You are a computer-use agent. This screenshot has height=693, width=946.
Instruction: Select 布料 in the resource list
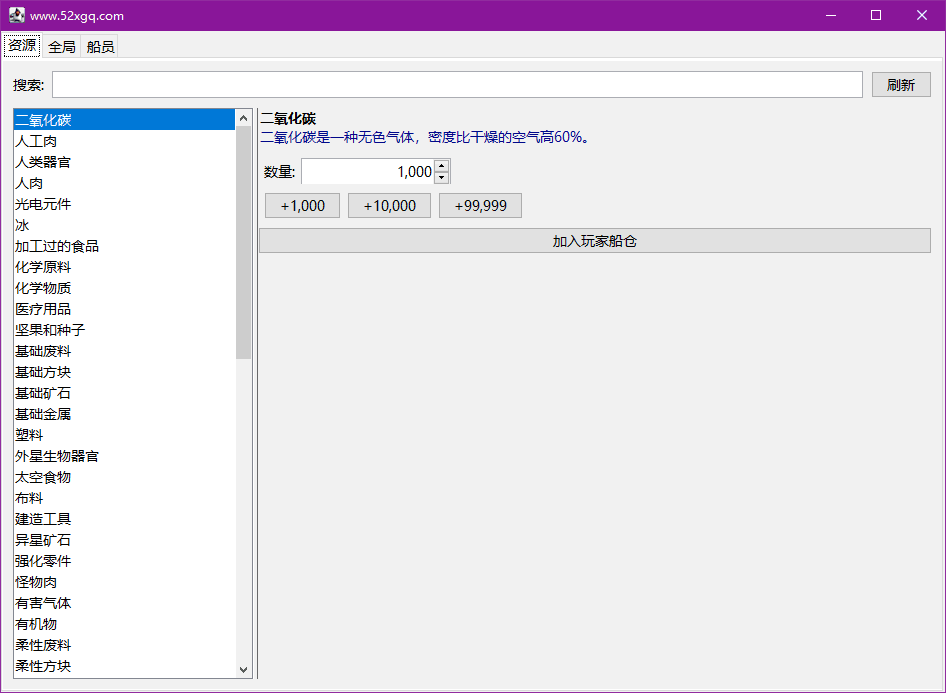tap(124, 498)
